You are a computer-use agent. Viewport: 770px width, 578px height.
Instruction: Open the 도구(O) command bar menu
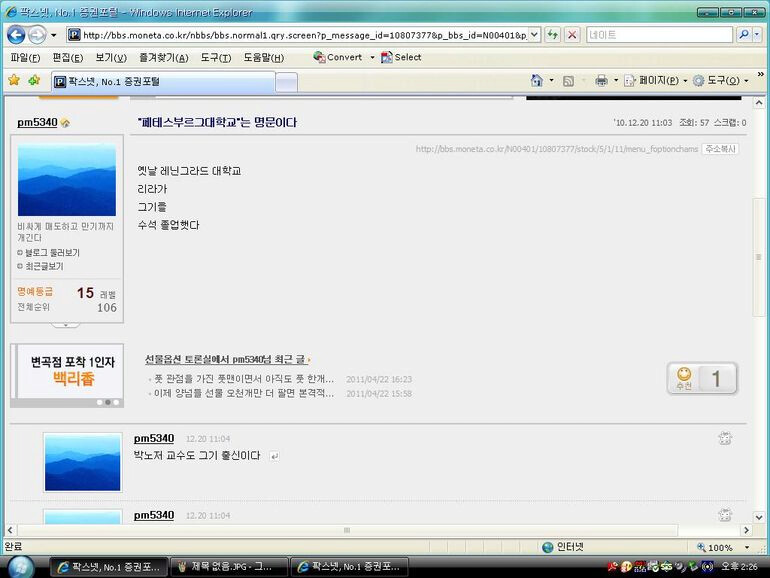tap(721, 81)
